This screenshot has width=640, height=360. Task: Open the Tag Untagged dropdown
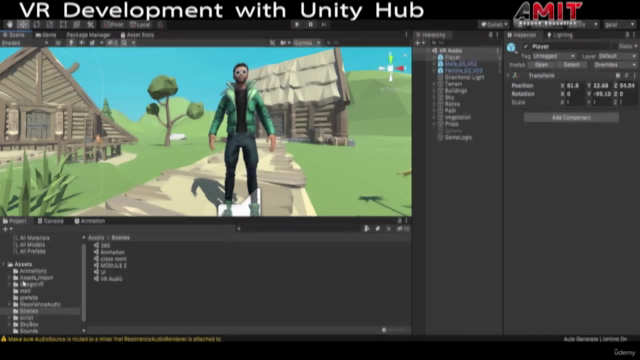[x=554, y=56]
